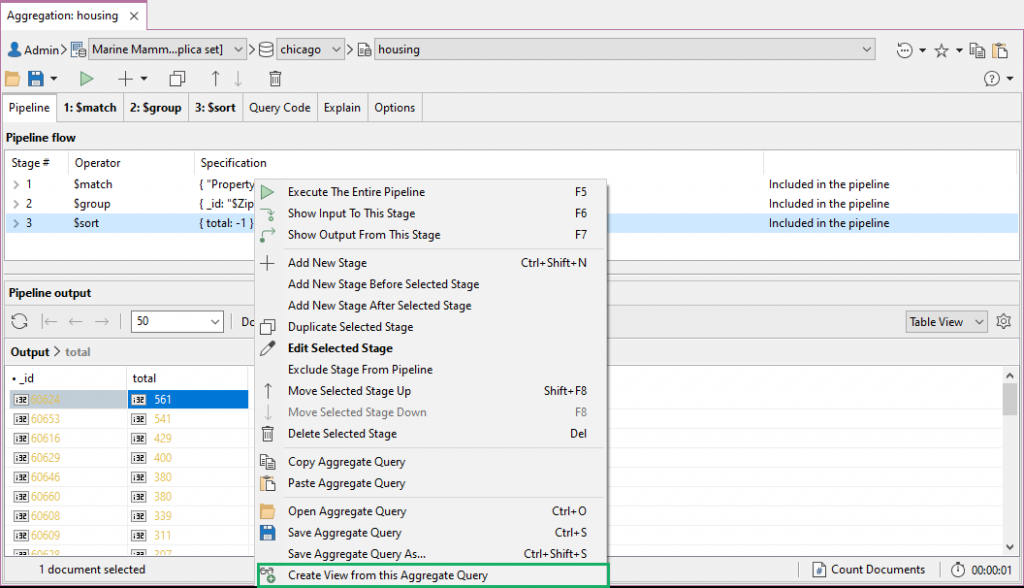
Task: Switch to the Pipeline tab
Action: pyautogui.click(x=29, y=108)
